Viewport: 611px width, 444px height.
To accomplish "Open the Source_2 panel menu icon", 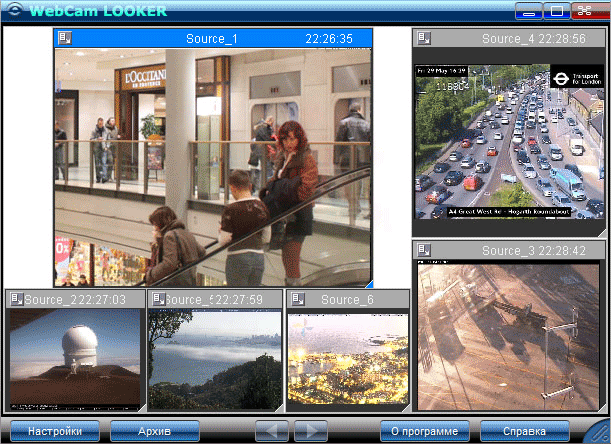I will coord(17,299).
